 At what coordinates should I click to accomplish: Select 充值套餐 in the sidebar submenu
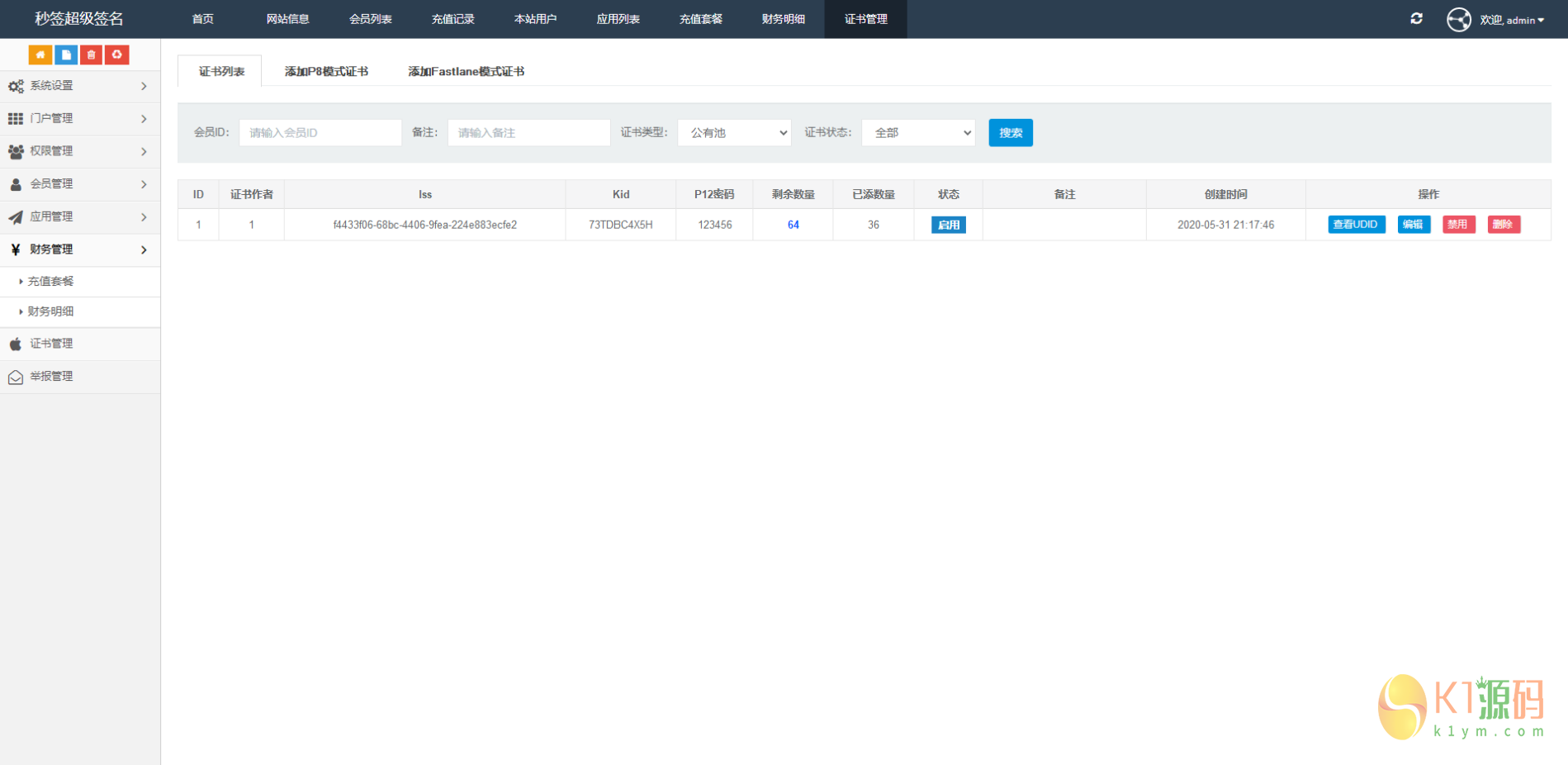[x=51, y=282]
